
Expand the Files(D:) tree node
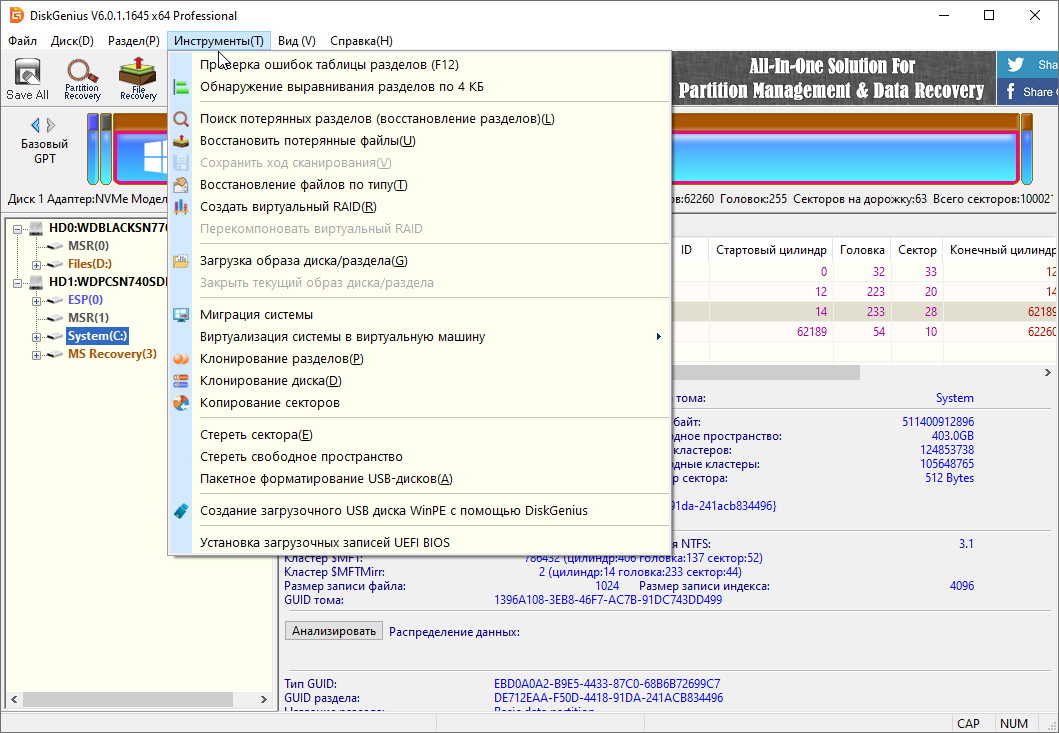(37, 264)
